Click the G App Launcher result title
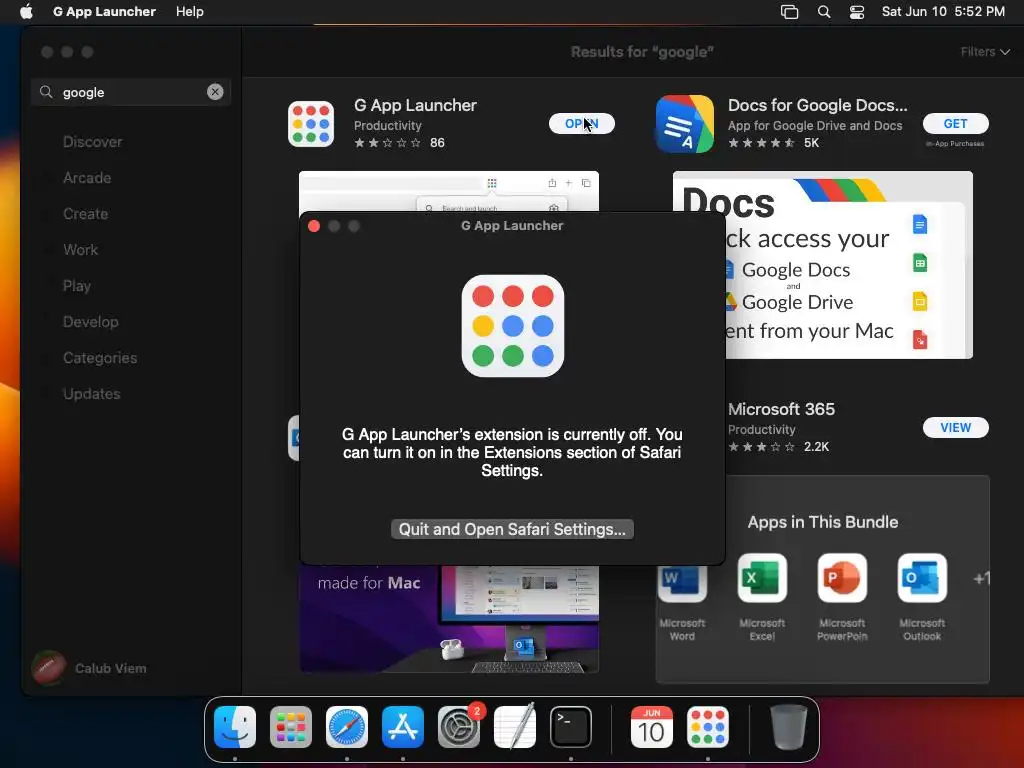The height and width of the screenshot is (768, 1024). (x=415, y=105)
